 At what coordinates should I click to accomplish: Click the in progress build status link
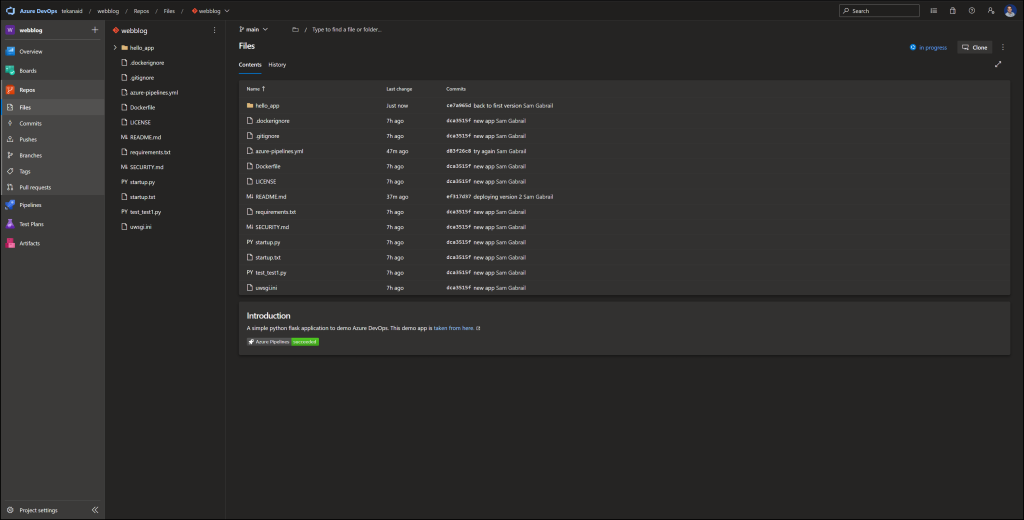pyautogui.click(x=928, y=47)
